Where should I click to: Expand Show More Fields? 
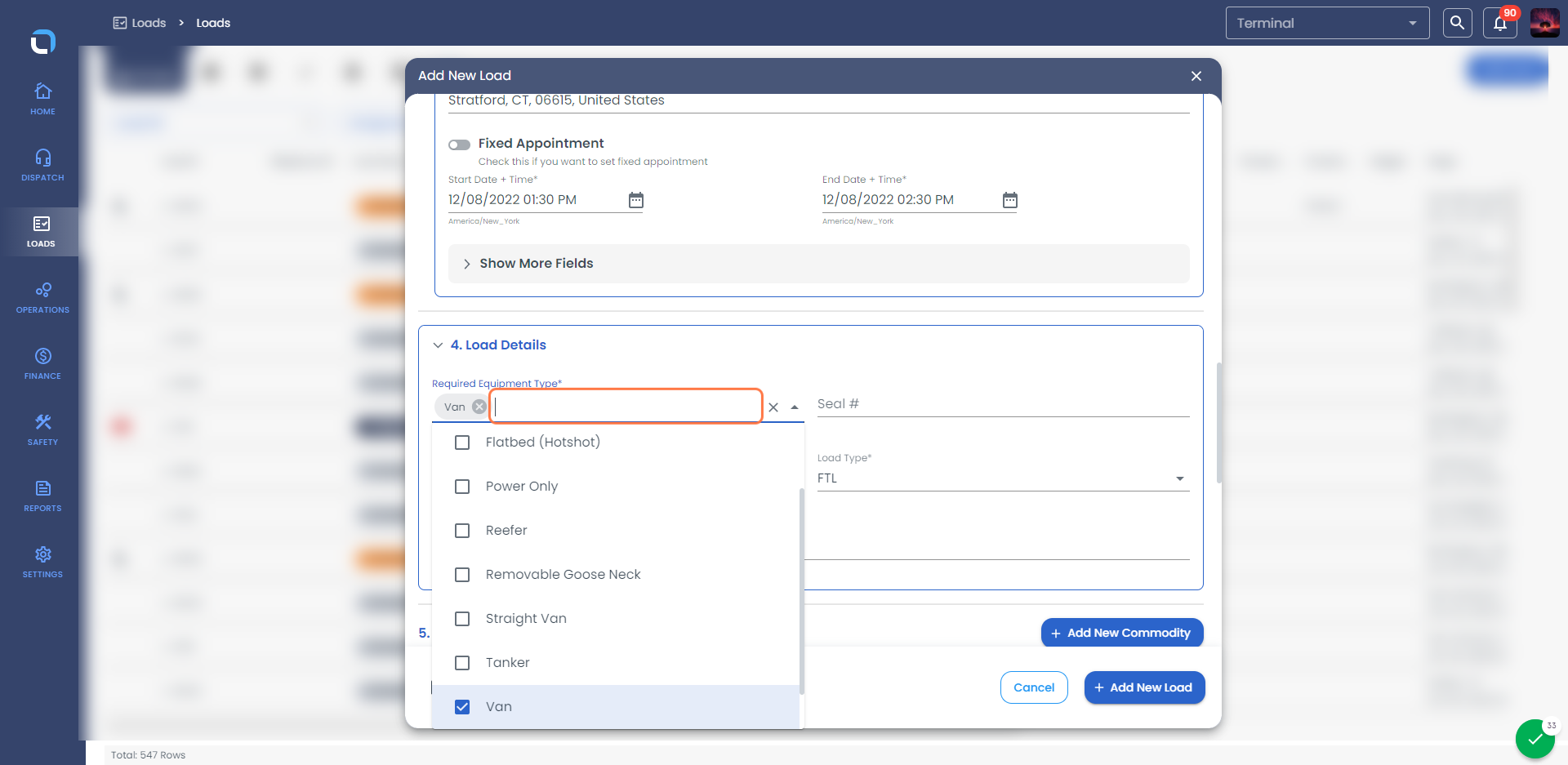click(818, 264)
